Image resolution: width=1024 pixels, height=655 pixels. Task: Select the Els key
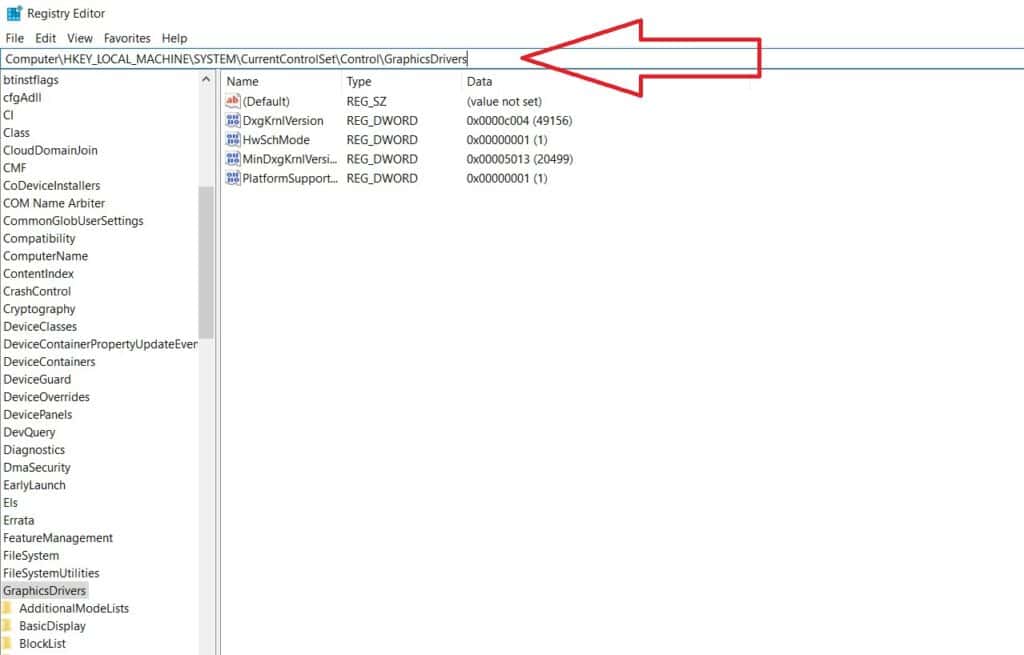coord(10,503)
